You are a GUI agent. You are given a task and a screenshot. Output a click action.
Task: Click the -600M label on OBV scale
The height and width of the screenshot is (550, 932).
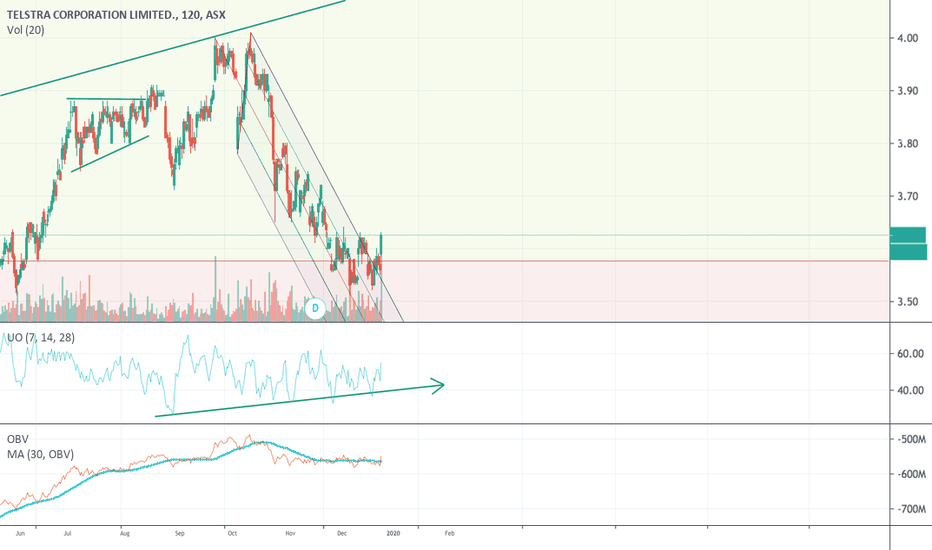(x=911, y=474)
